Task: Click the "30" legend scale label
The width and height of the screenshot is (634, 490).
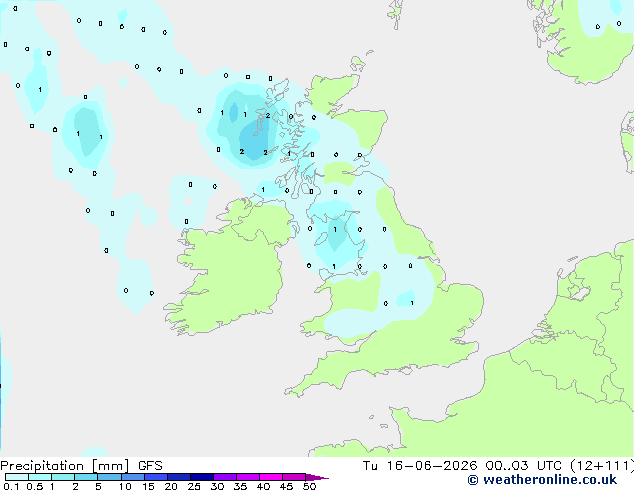Action: [218, 486]
